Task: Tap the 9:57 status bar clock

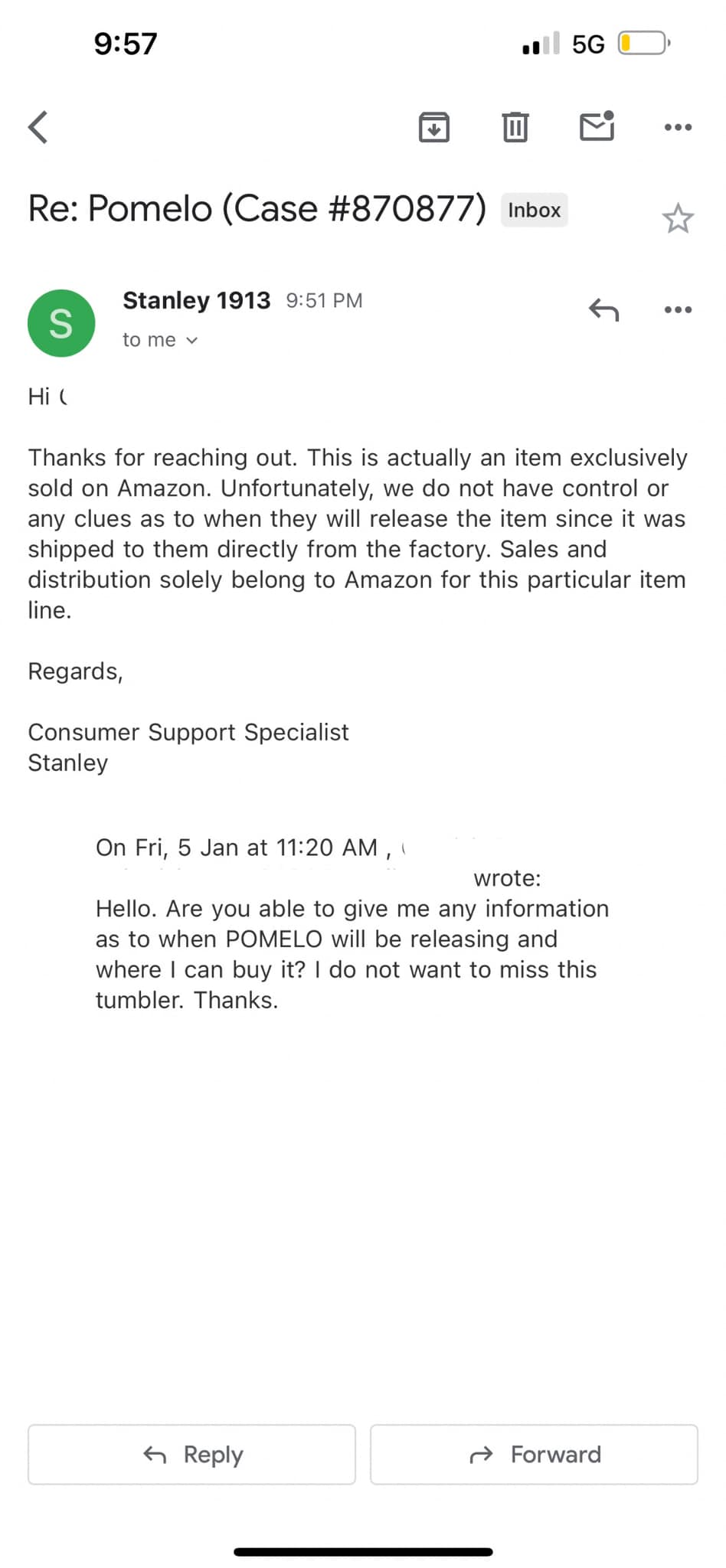Action: click(x=126, y=44)
